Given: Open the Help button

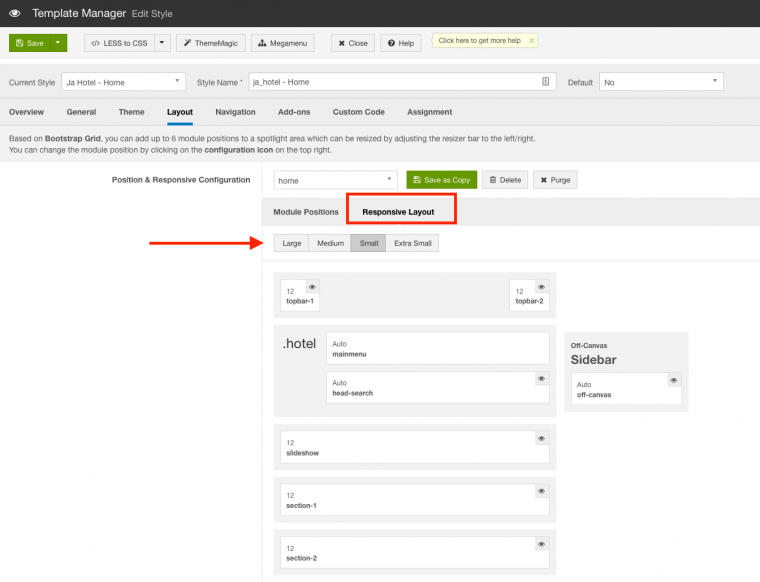Looking at the screenshot, I should (x=400, y=43).
